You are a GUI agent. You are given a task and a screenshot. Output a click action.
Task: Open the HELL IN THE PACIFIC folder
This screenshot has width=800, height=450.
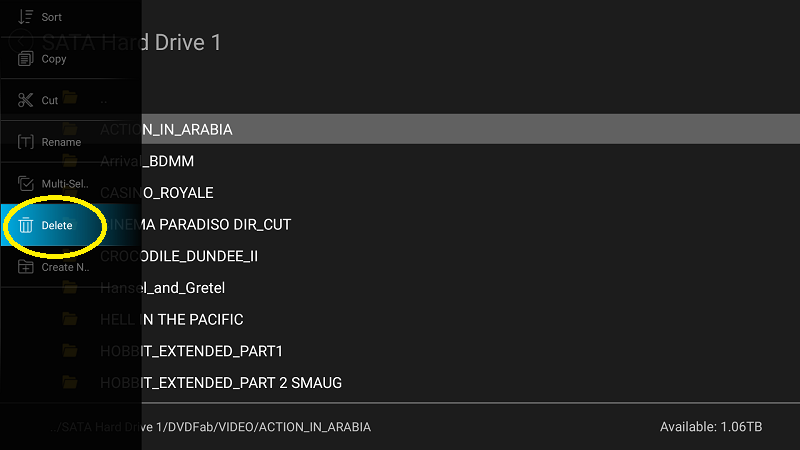[400, 319]
